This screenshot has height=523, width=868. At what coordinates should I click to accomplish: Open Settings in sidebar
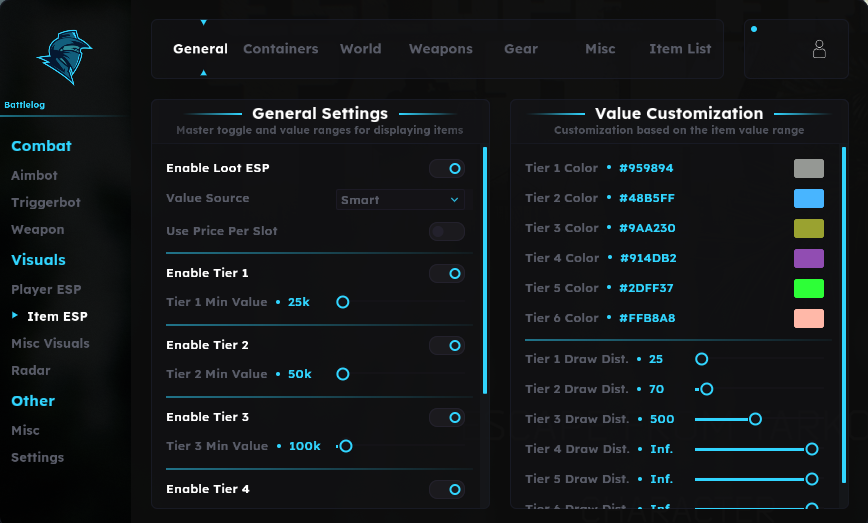click(38, 457)
